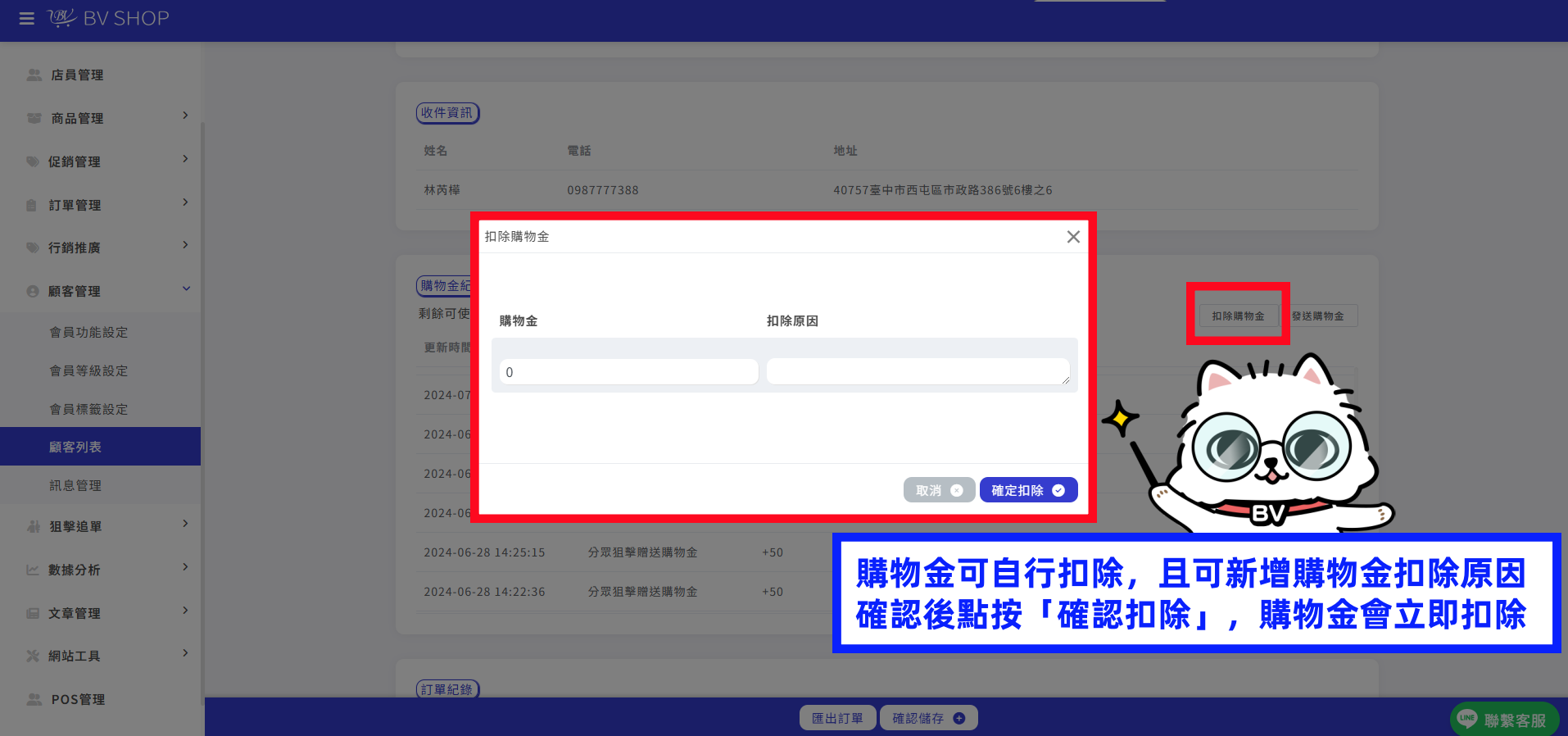
Task: Click the 促銷管理 tag icon
Action: click(33, 161)
